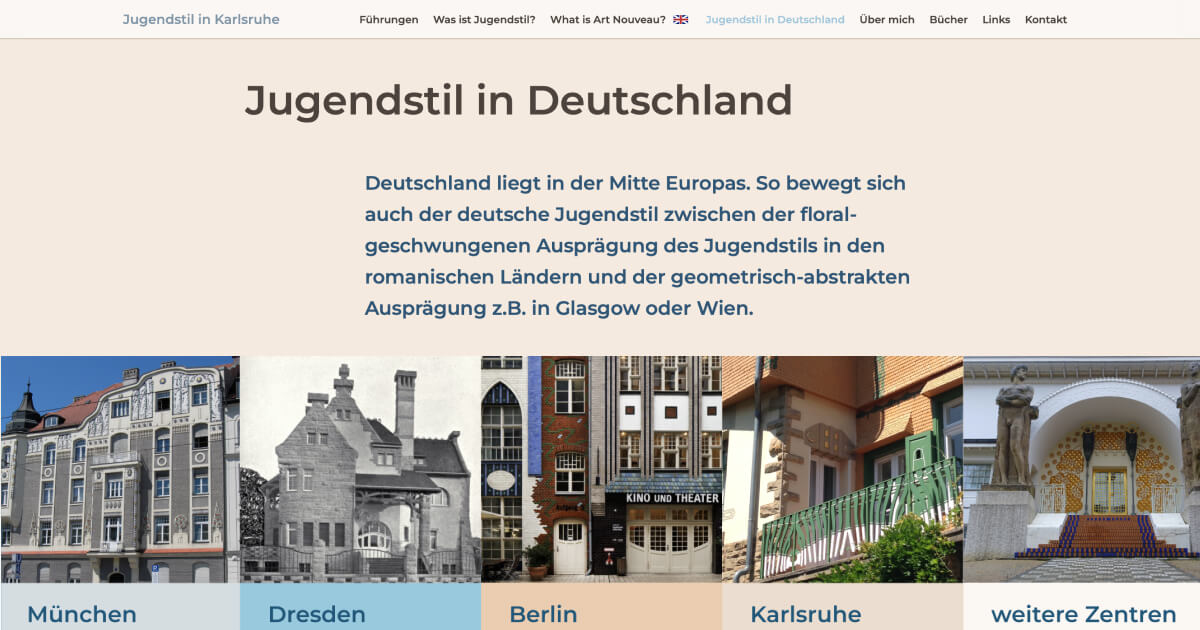The width and height of the screenshot is (1200, 630).
Task: Open the Kontakt page
Action: click(x=1045, y=18)
